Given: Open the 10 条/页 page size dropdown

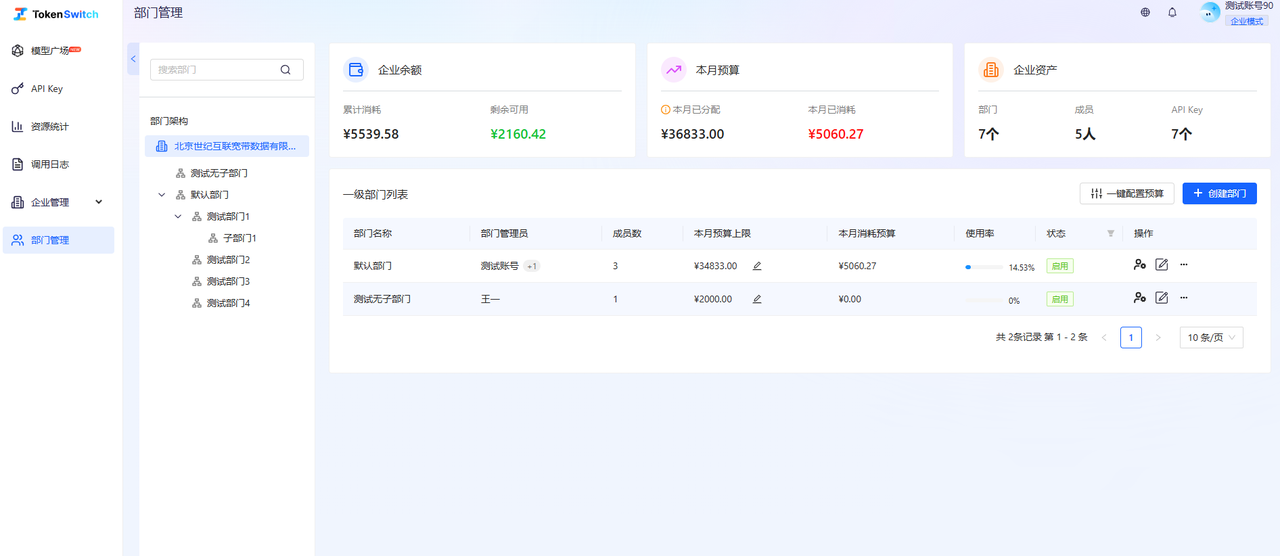Looking at the screenshot, I should [1212, 338].
